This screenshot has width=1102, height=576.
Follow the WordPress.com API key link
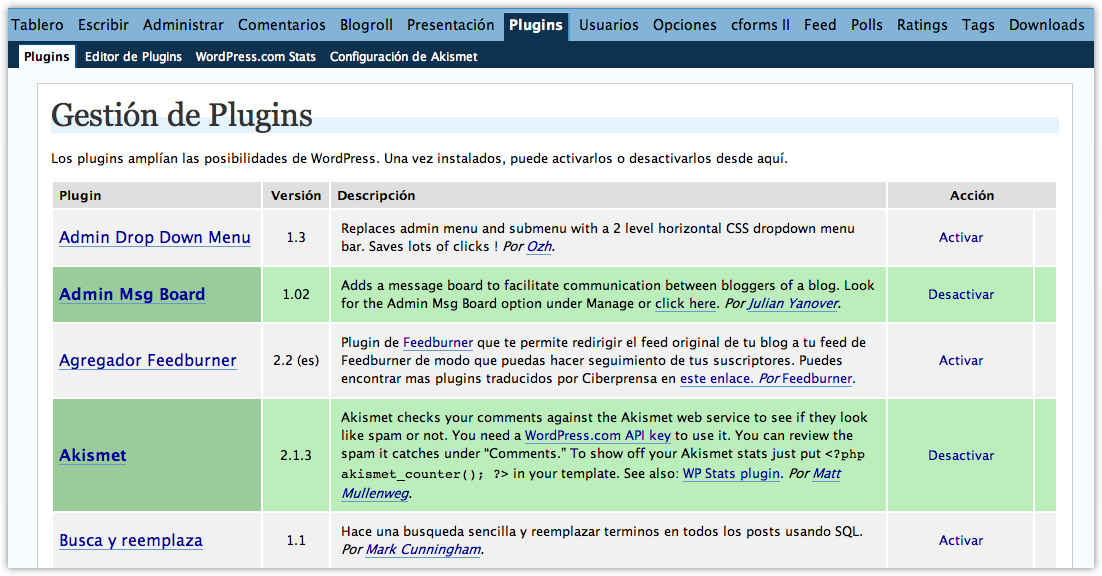tap(597, 436)
